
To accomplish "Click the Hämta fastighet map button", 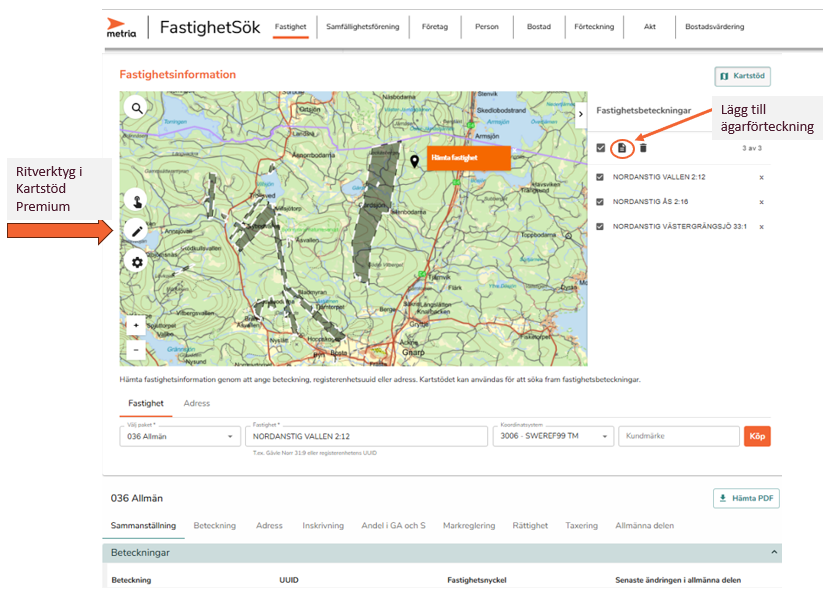I will (x=469, y=157).
